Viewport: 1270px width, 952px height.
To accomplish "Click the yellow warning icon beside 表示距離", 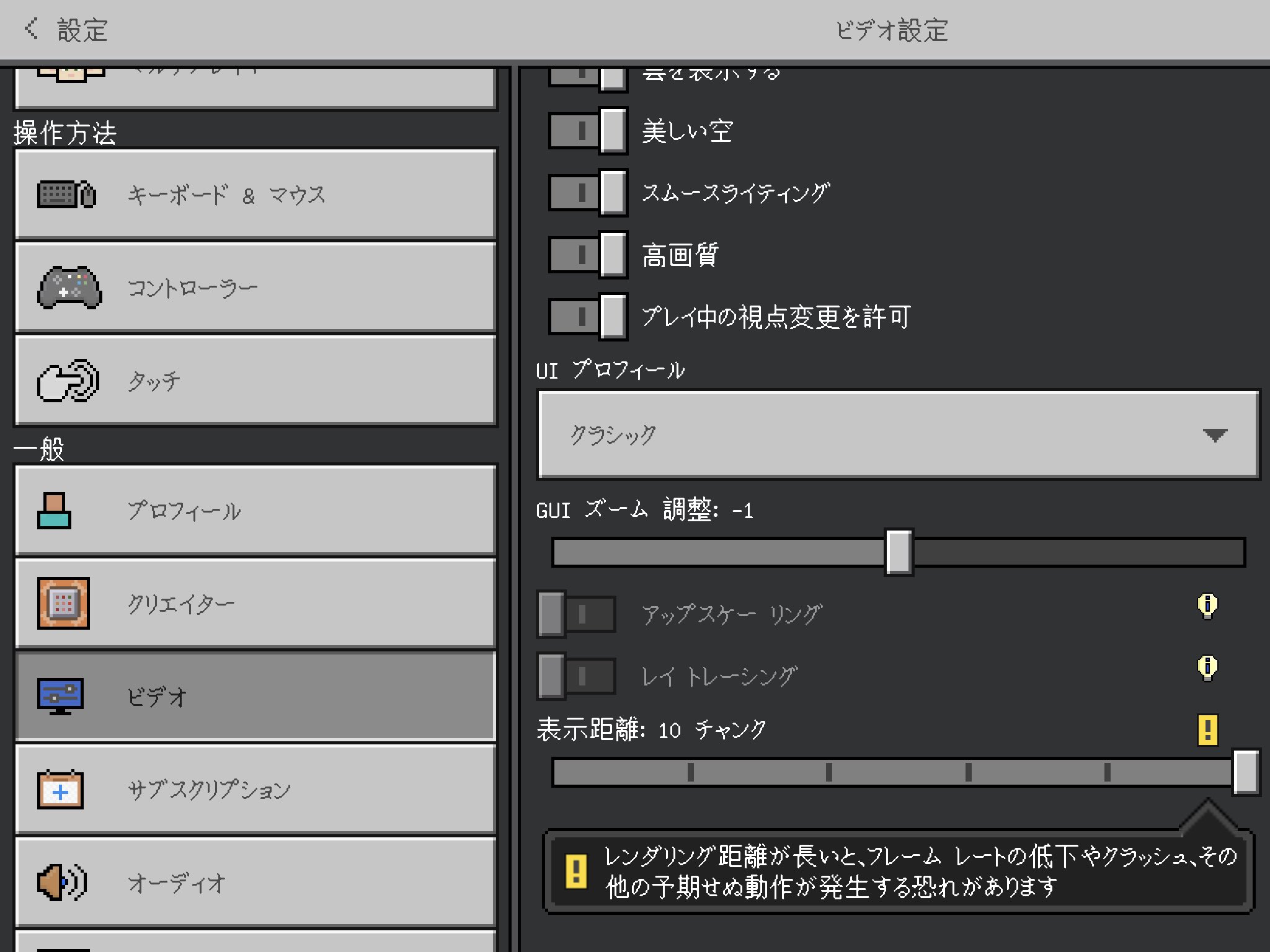I will pyautogui.click(x=1207, y=729).
